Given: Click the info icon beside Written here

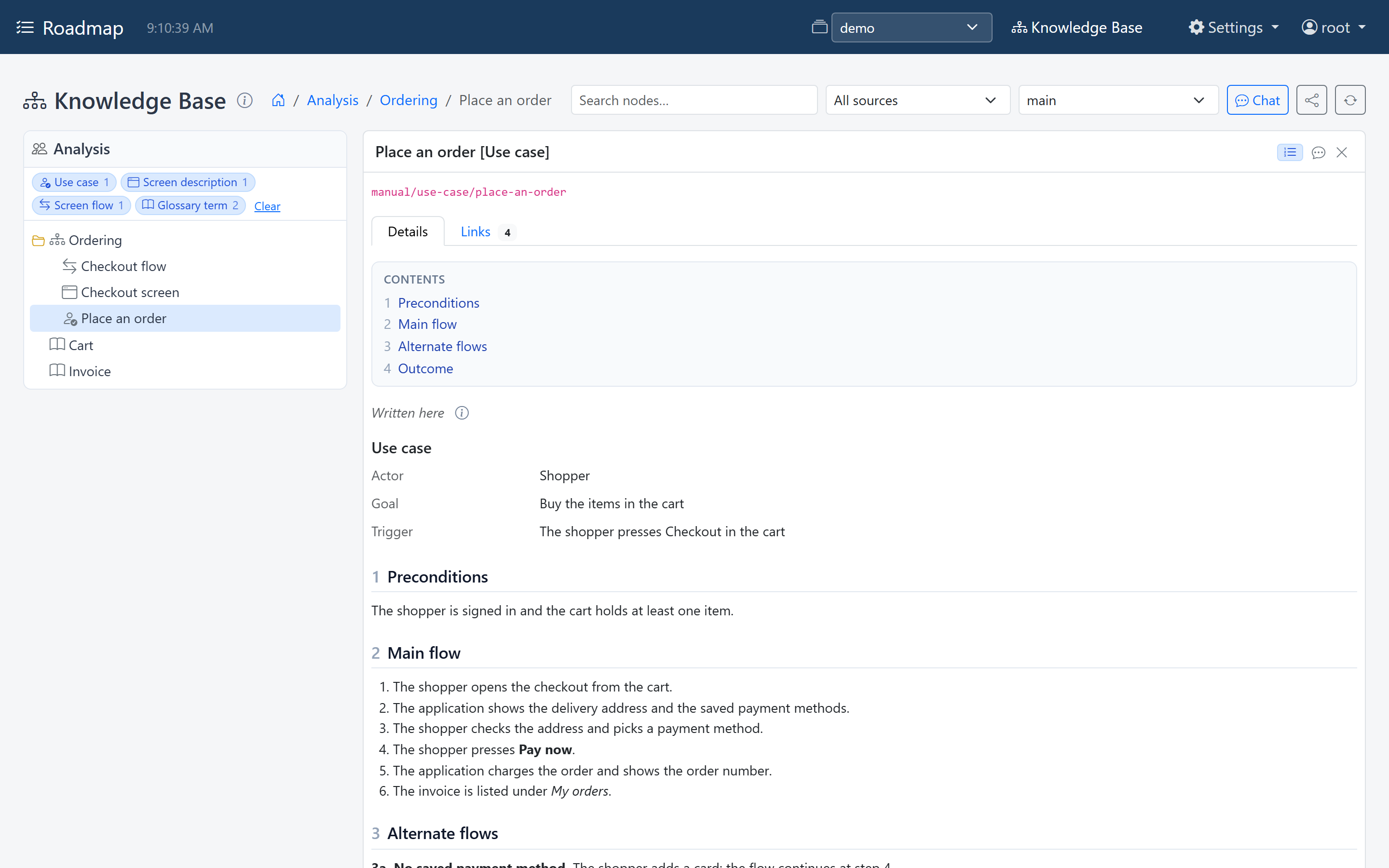Looking at the screenshot, I should click(x=462, y=413).
